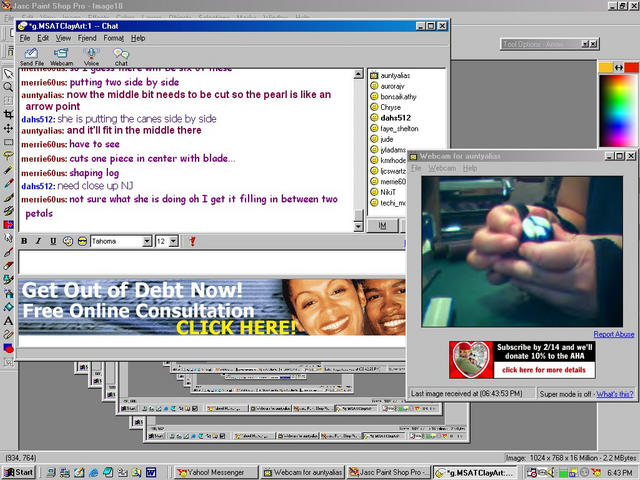
Task: Click the Report Abuse link
Action: point(613,334)
